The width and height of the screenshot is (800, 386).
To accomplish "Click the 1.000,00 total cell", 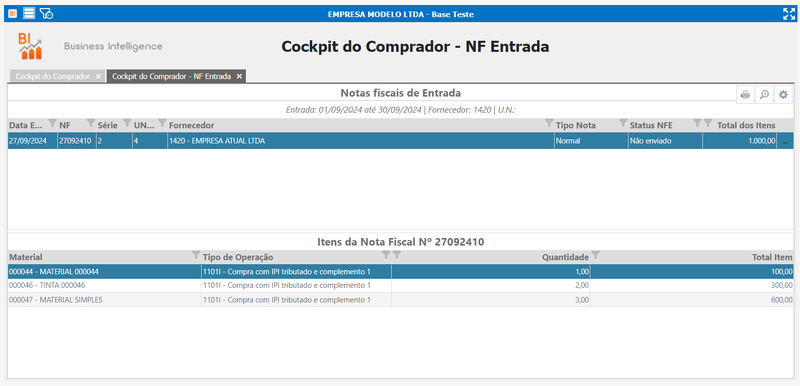I will coord(740,141).
